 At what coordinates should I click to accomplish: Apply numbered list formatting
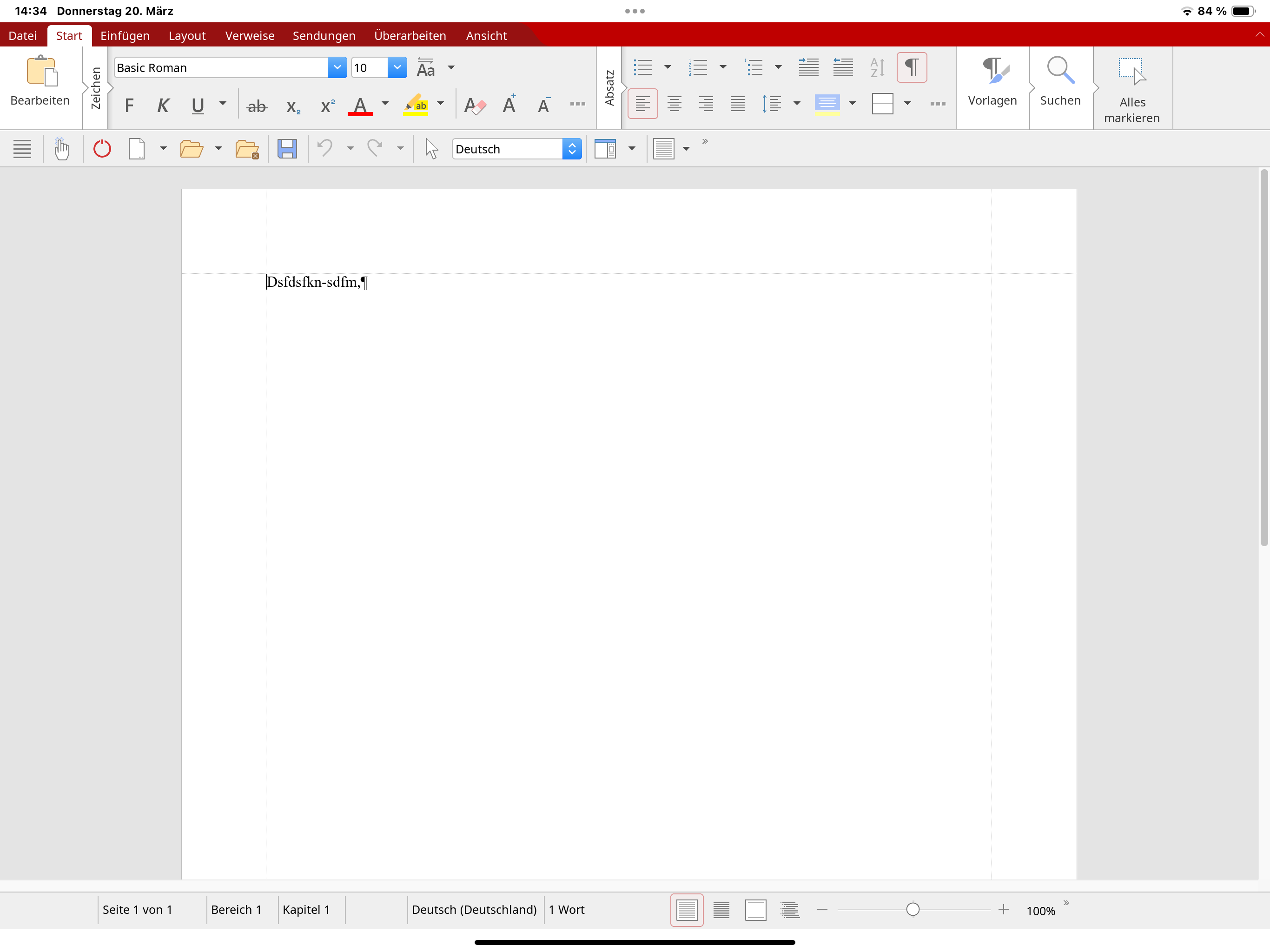point(698,68)
